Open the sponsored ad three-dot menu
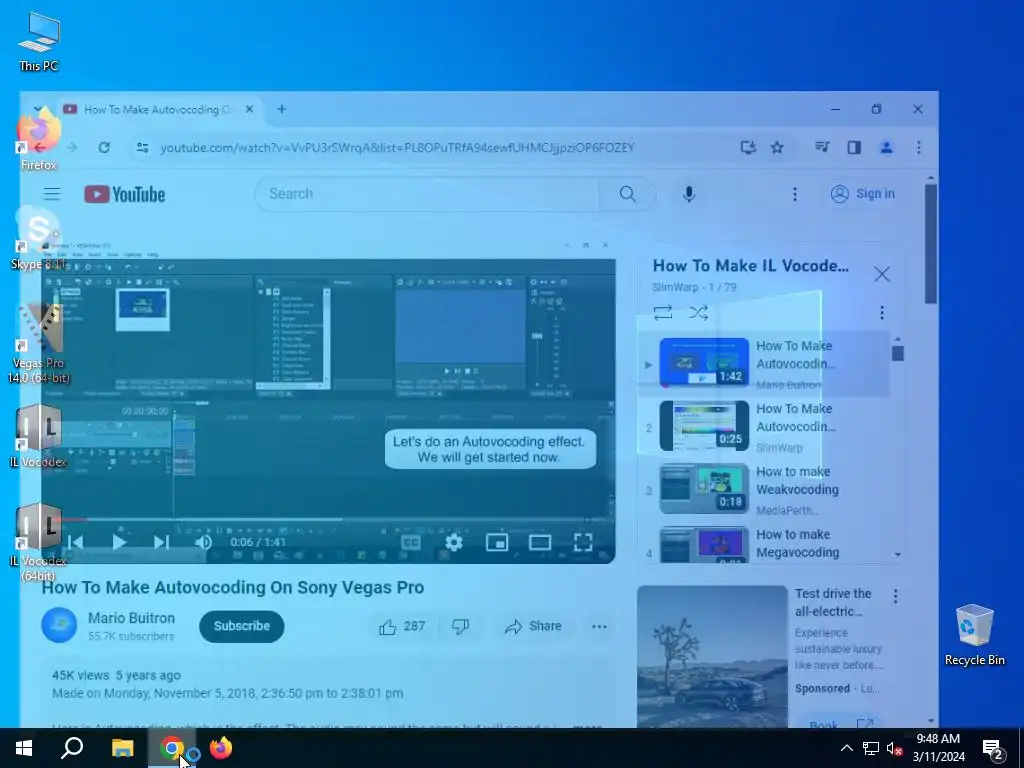Viewport: 1024px width, 768px height. tap(895, 596)
